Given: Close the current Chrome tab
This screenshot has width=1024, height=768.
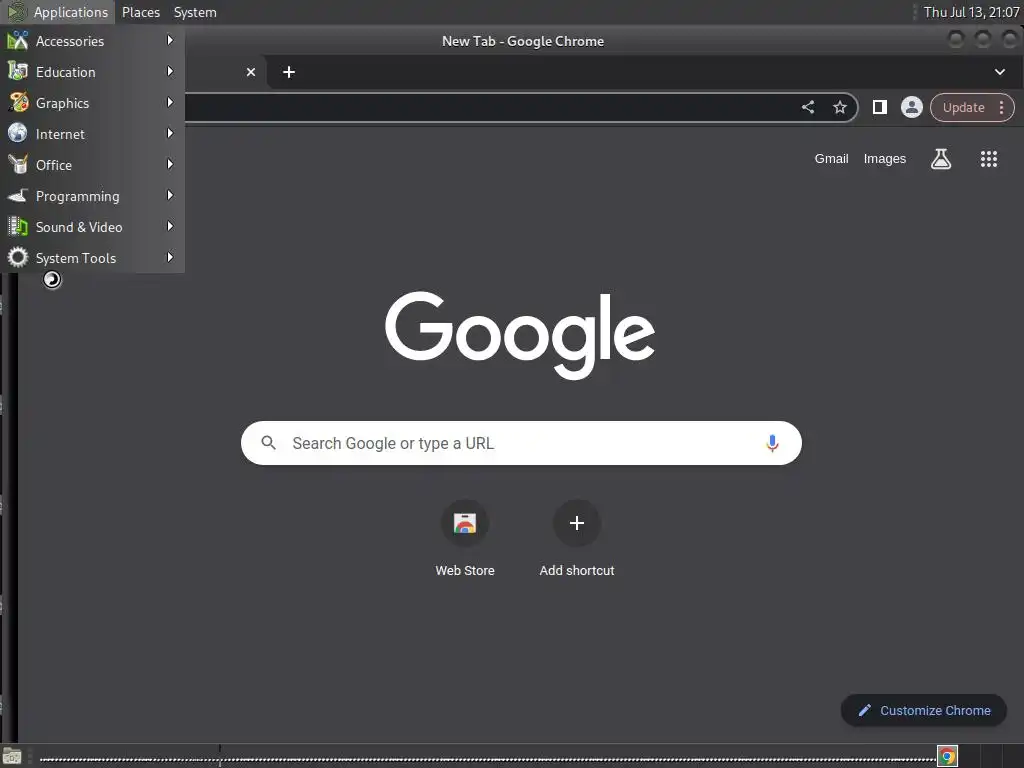Looking at the screenshot, I should click(x=251, y=72).
